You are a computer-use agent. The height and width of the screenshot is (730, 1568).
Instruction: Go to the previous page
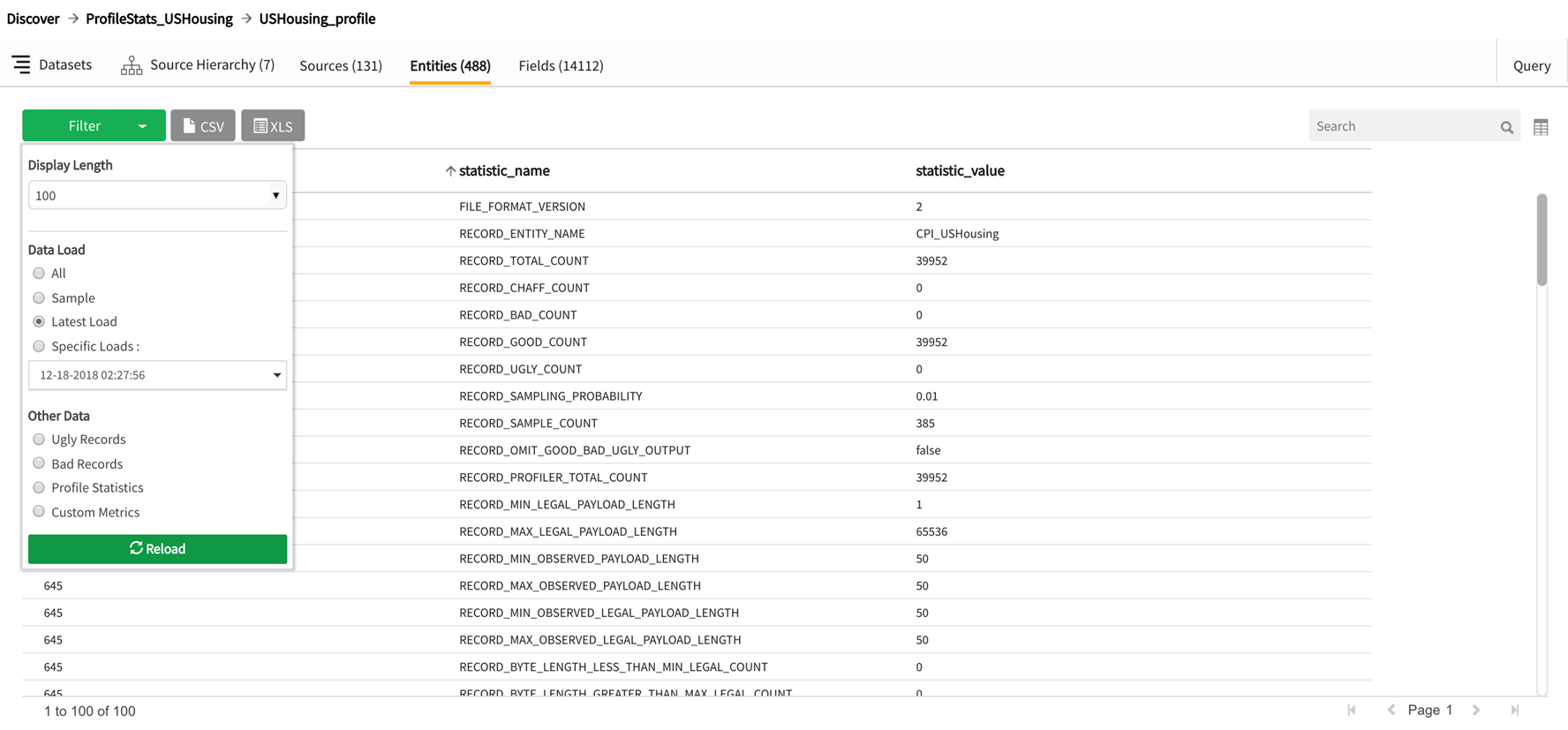(x=1391, y=710)
